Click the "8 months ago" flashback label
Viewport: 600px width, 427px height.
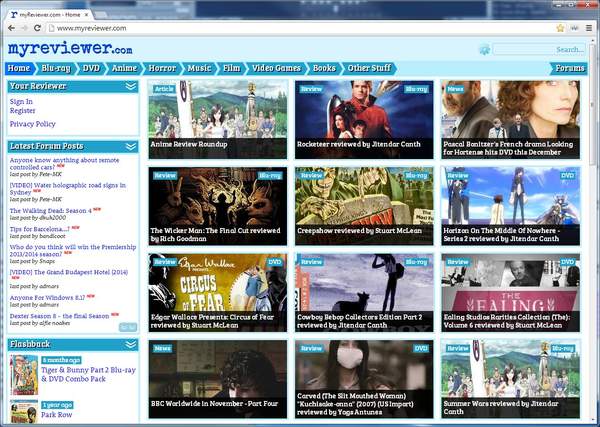pyautogui.click(x=61, y=360)
